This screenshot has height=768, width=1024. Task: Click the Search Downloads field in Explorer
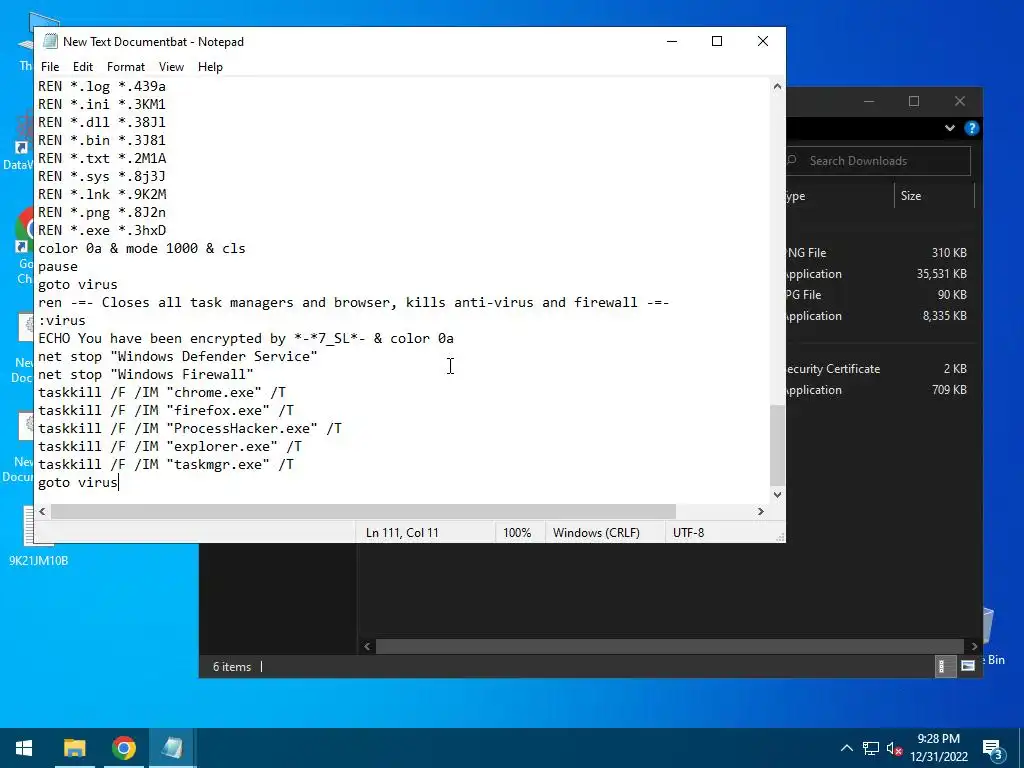878,161
